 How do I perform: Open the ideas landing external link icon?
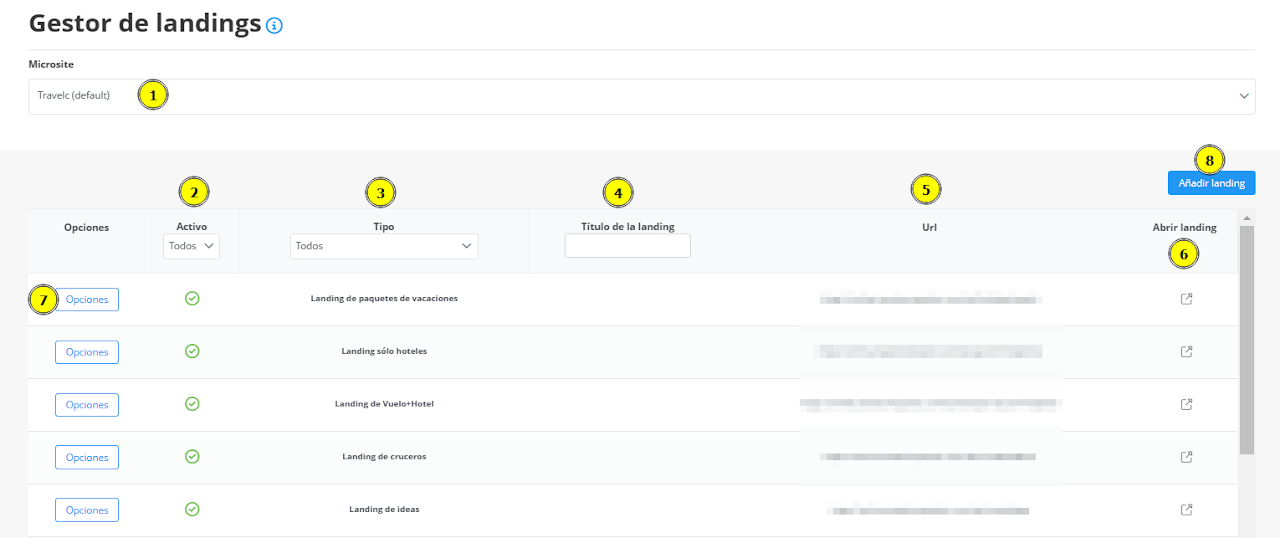1186,510
